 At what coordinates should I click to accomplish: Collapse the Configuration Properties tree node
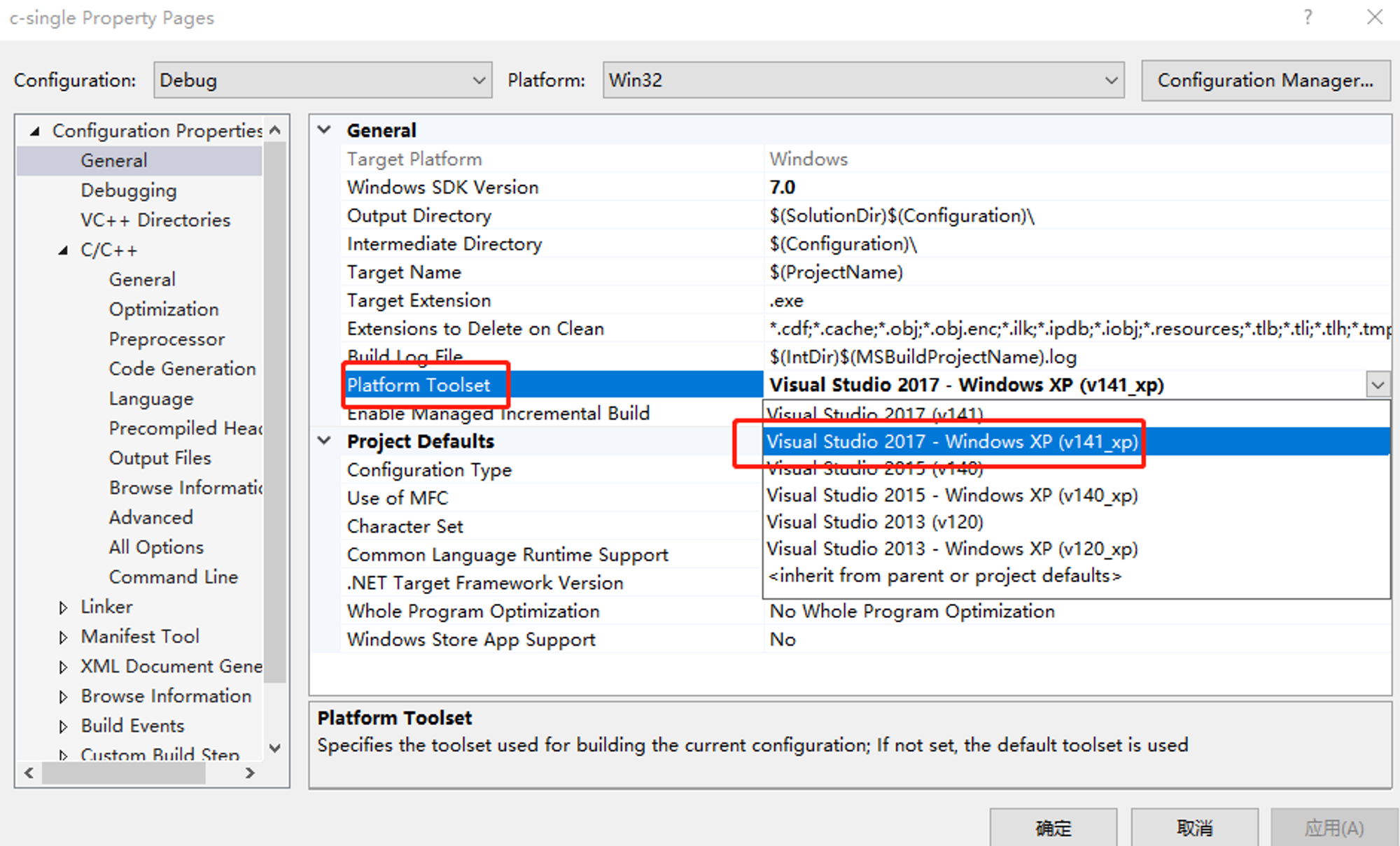tap(35, 131)
